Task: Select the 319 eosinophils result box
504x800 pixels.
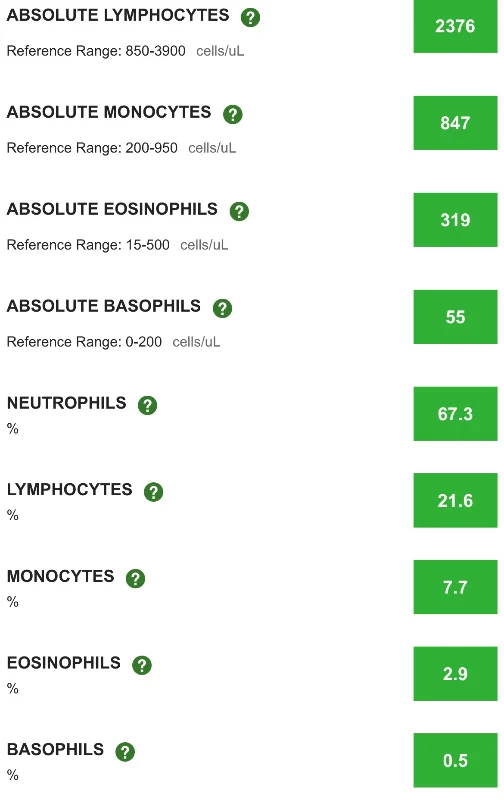Action: (455, 220)
